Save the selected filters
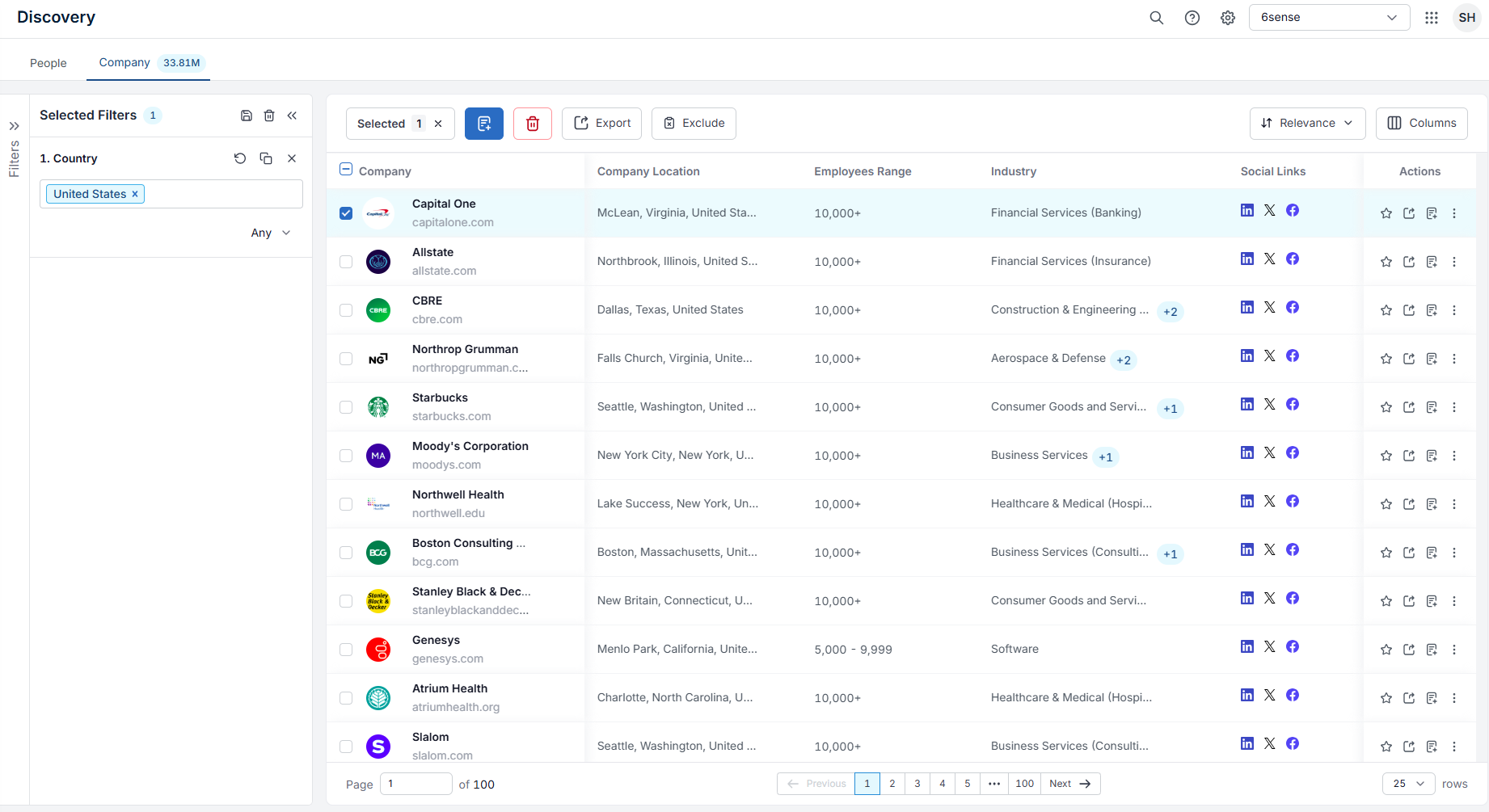 (247, 116)
